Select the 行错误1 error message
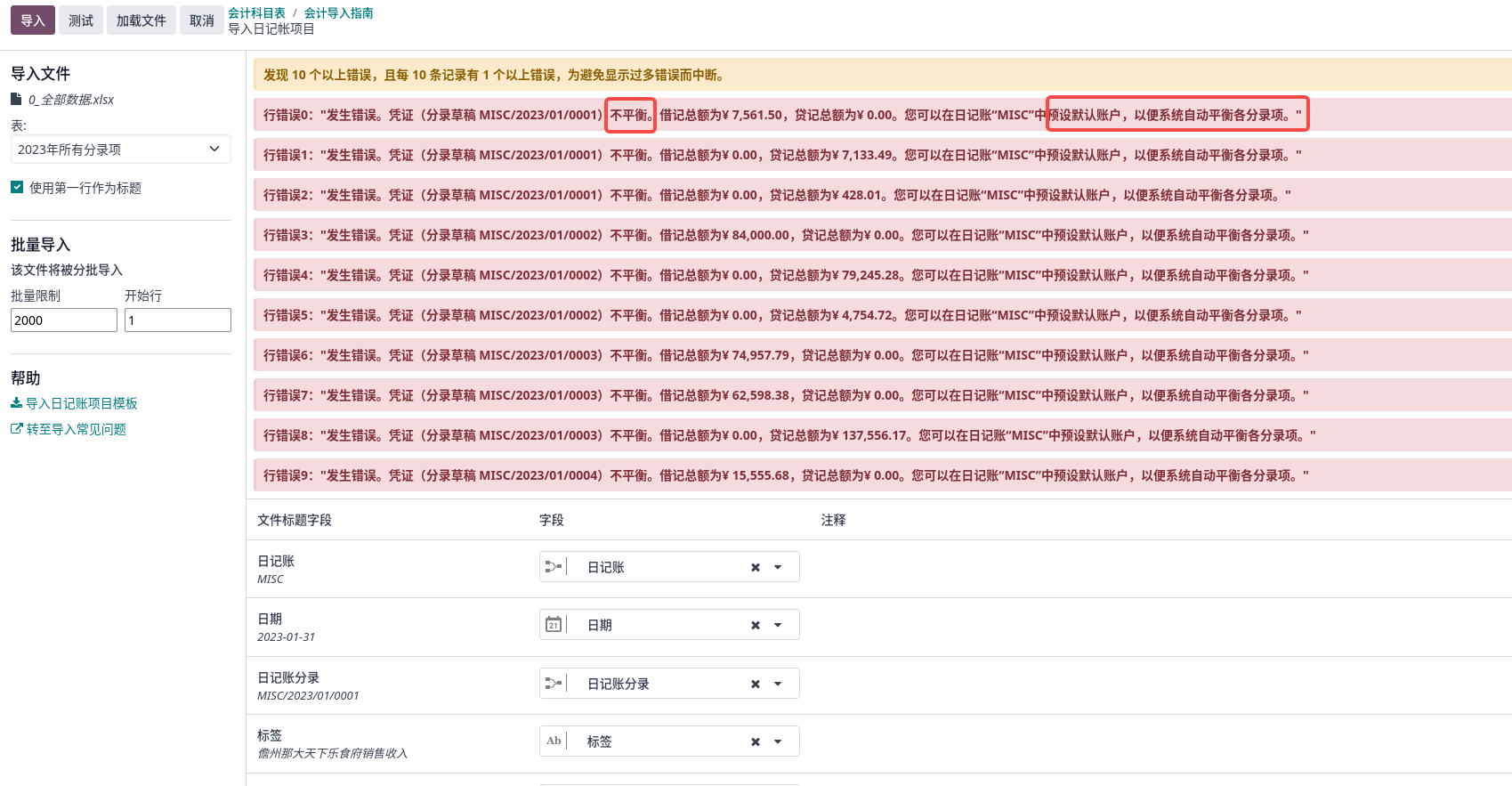Image resolution: width=1512 pixels, height=786 pixels. 882,155
